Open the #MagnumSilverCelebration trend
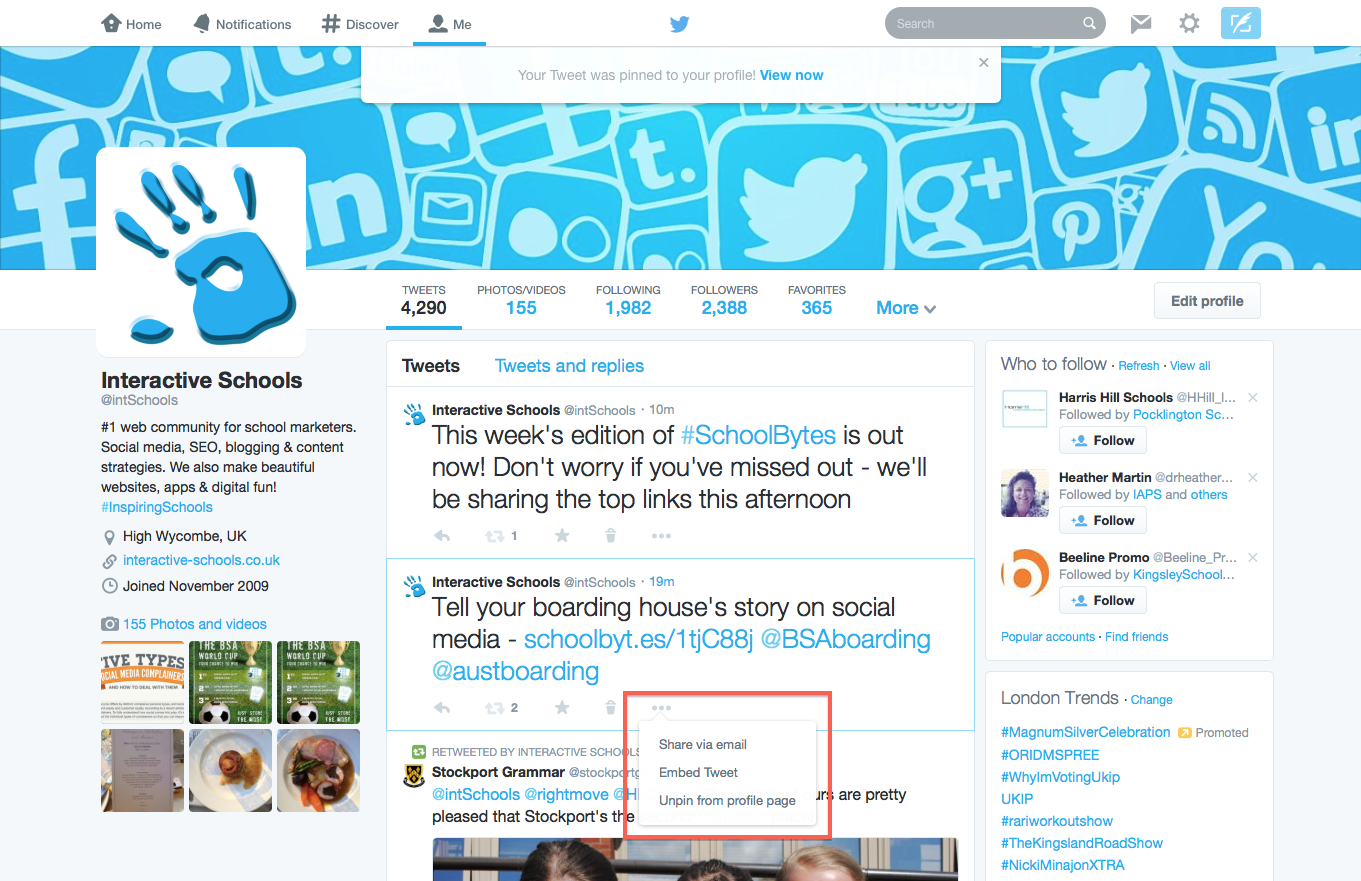The width and height of the screenshot is (1361, 881). click(1085, 732)
